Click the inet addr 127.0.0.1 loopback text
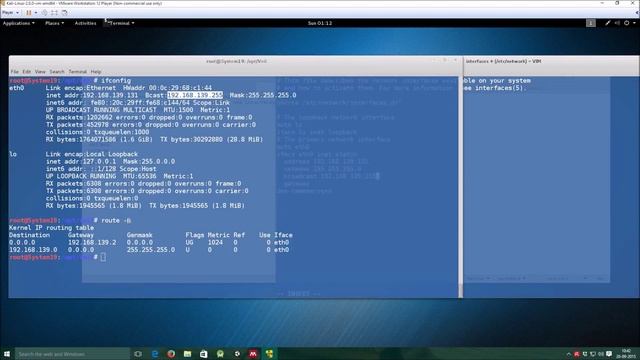This screenshot has width=640, height=360. [82, 161]
